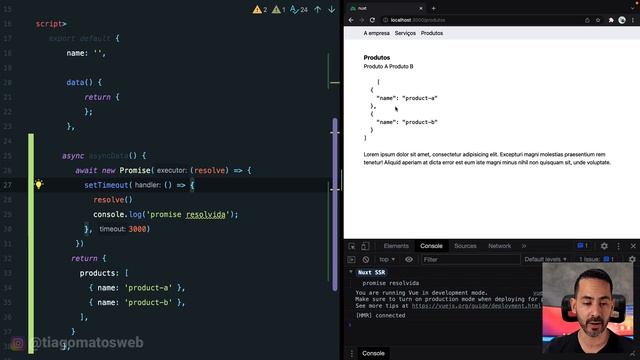Open the vuejs.org deployment guide link
Image resolution: width=640 pixels, height=360 pixels.
point(476,306)
